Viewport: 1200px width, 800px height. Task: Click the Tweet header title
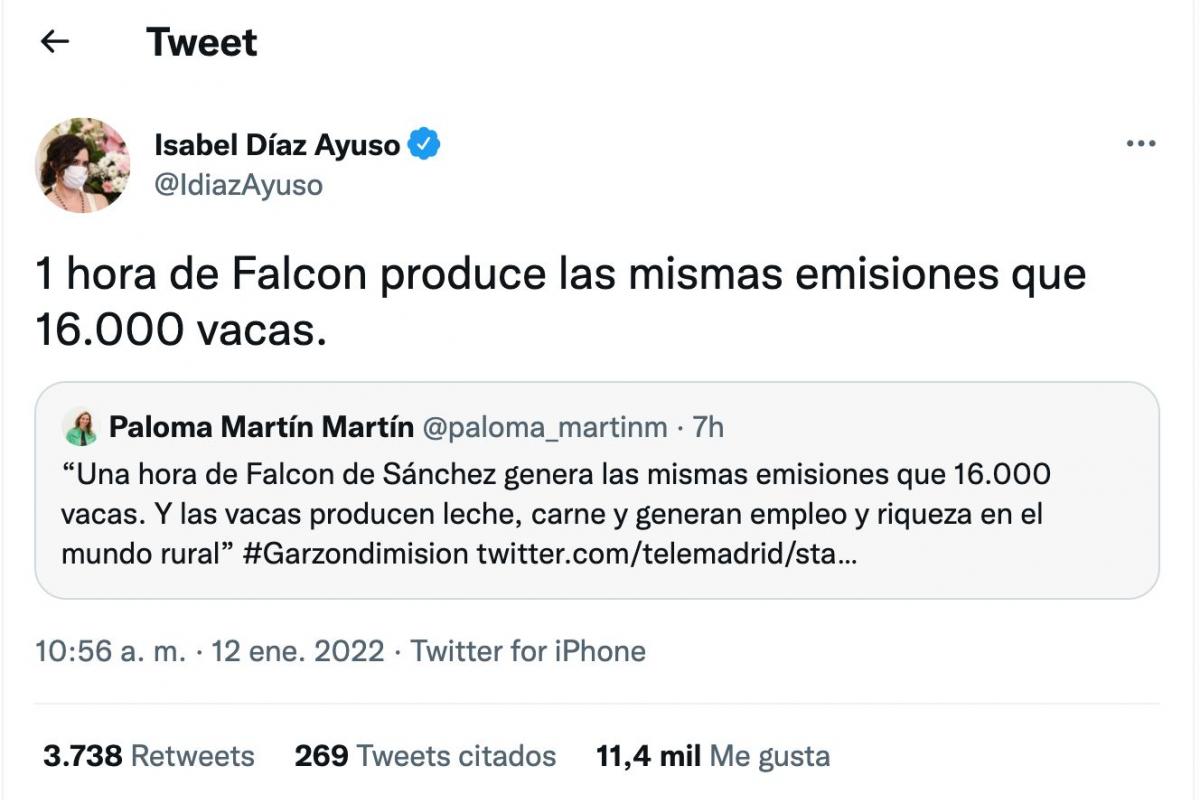tap(201, 42)
